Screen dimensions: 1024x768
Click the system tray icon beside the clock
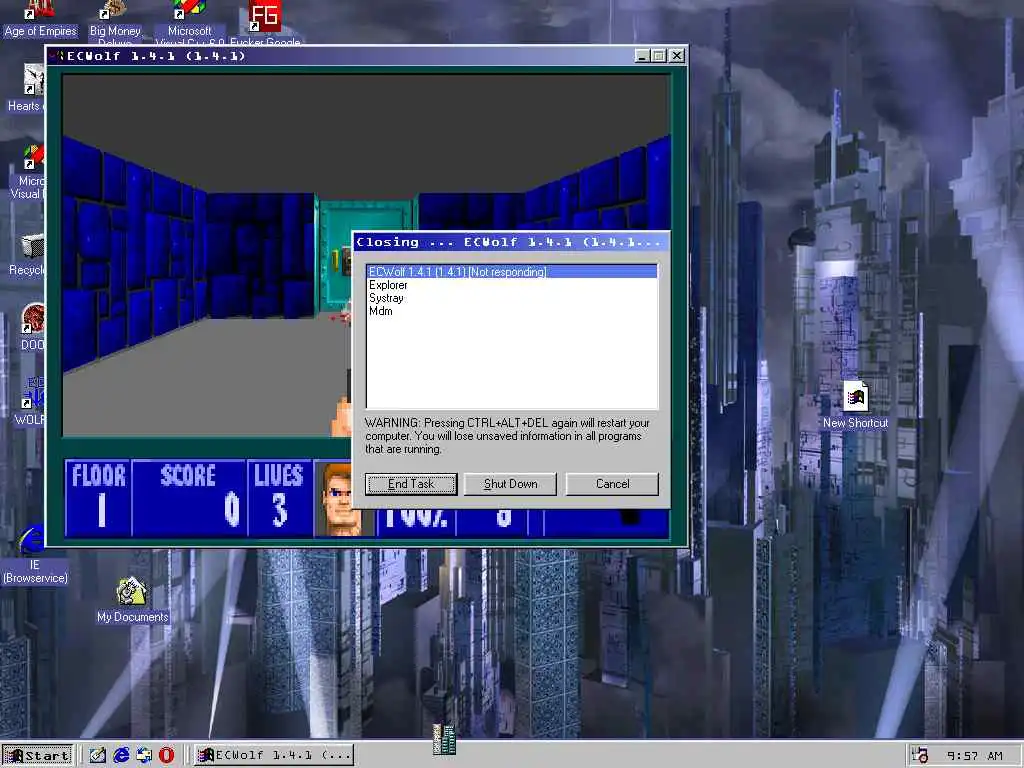click(920, 756)
